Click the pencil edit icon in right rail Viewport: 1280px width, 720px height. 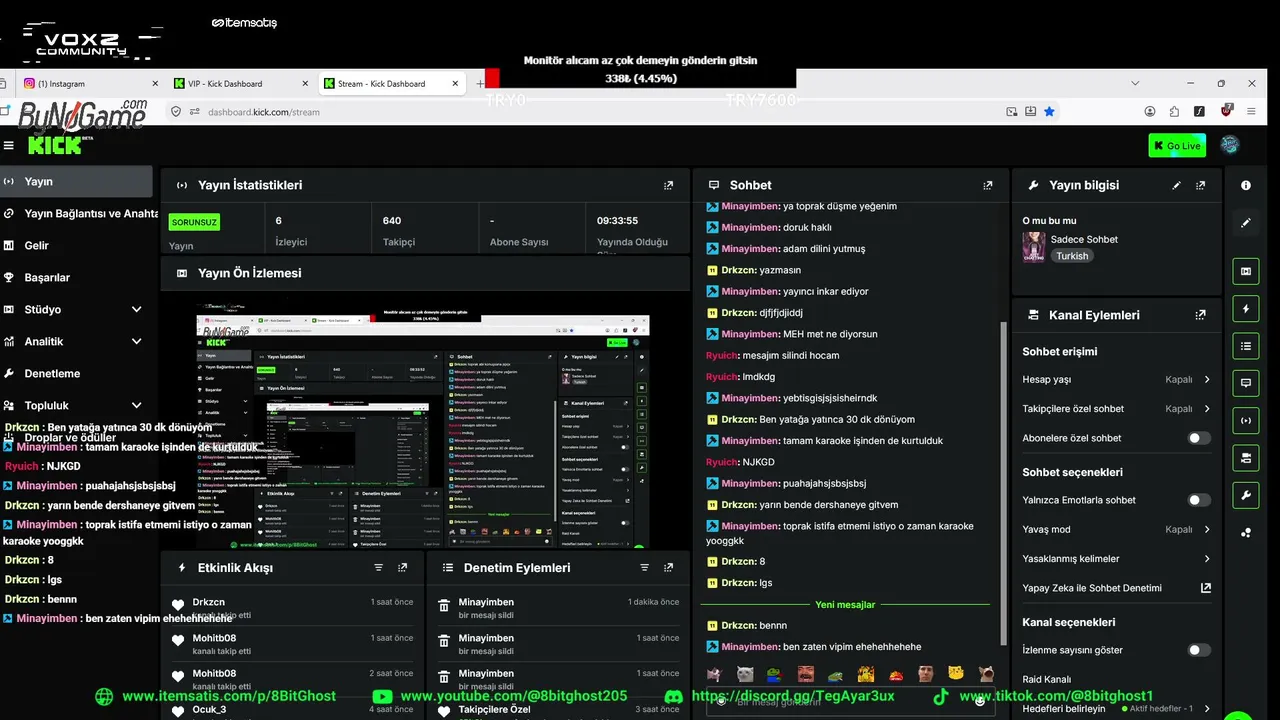point(1246,223)
